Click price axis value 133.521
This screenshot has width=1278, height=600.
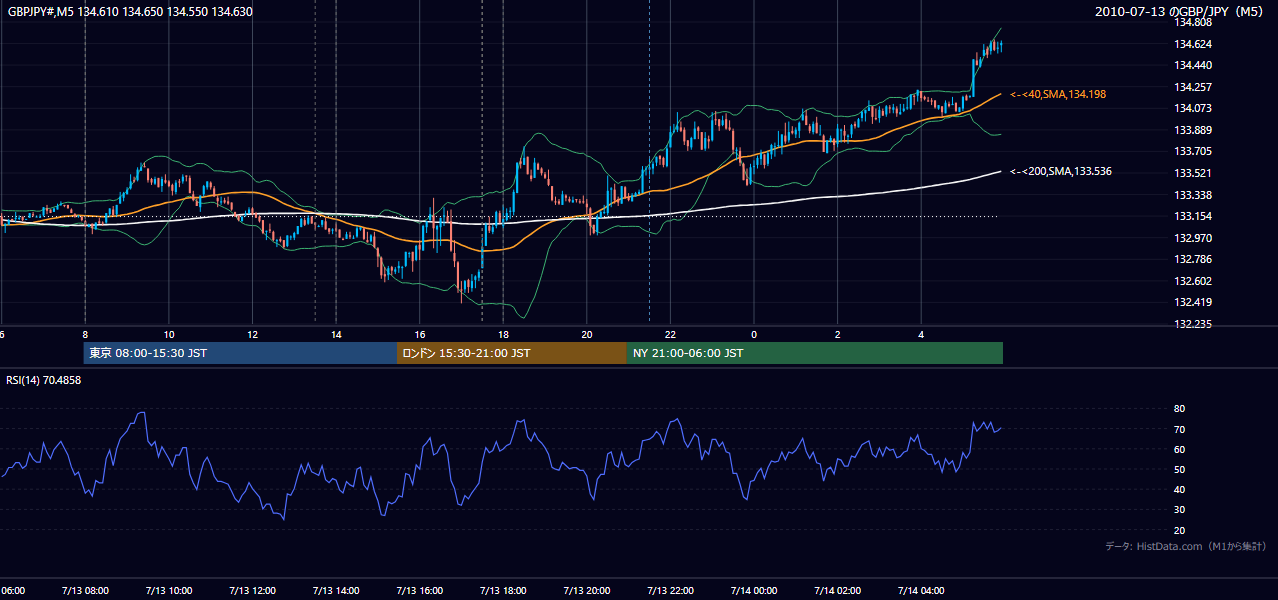point(1194,173)
